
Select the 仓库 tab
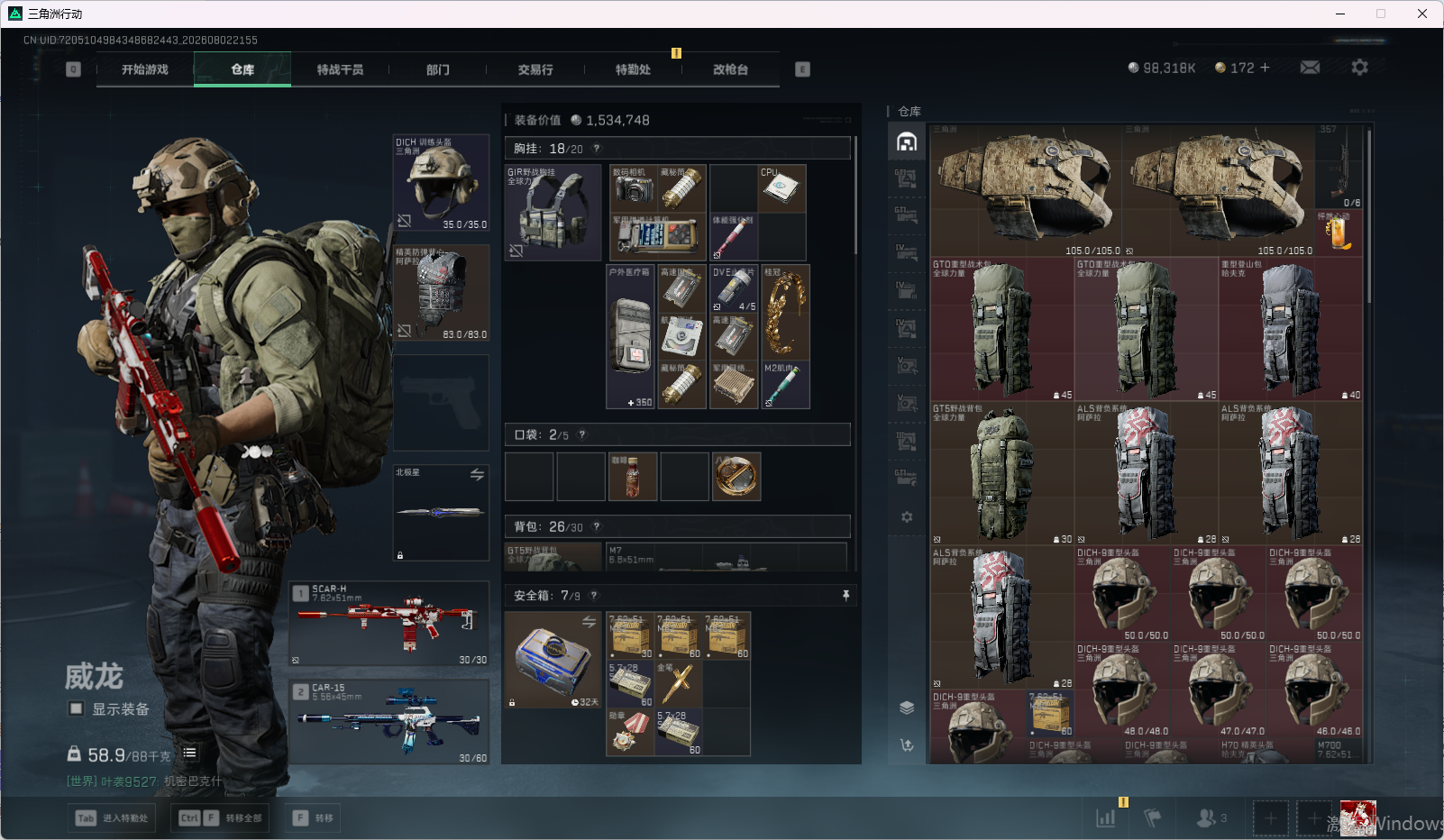coord(242,69)
